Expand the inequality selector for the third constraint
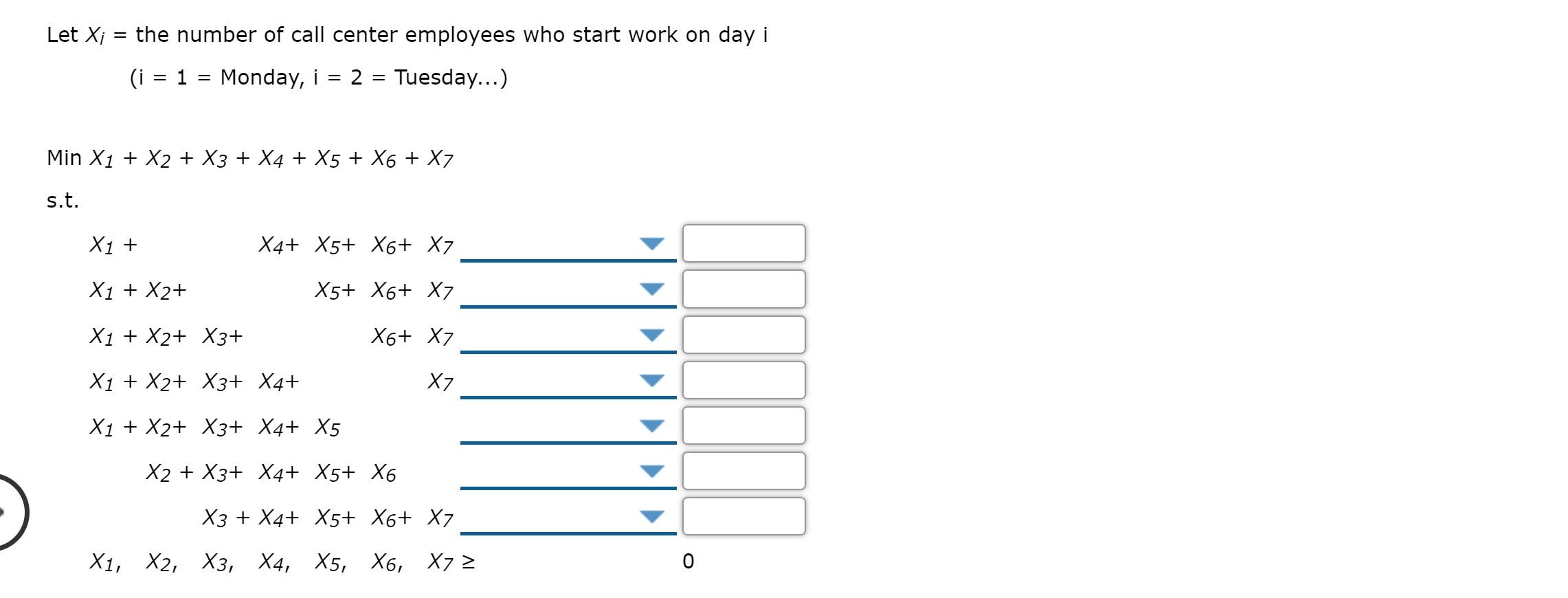 (651, 335)
